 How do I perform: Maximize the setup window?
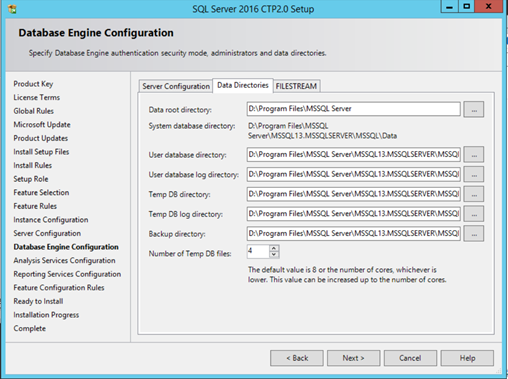[x=467, y=7]
